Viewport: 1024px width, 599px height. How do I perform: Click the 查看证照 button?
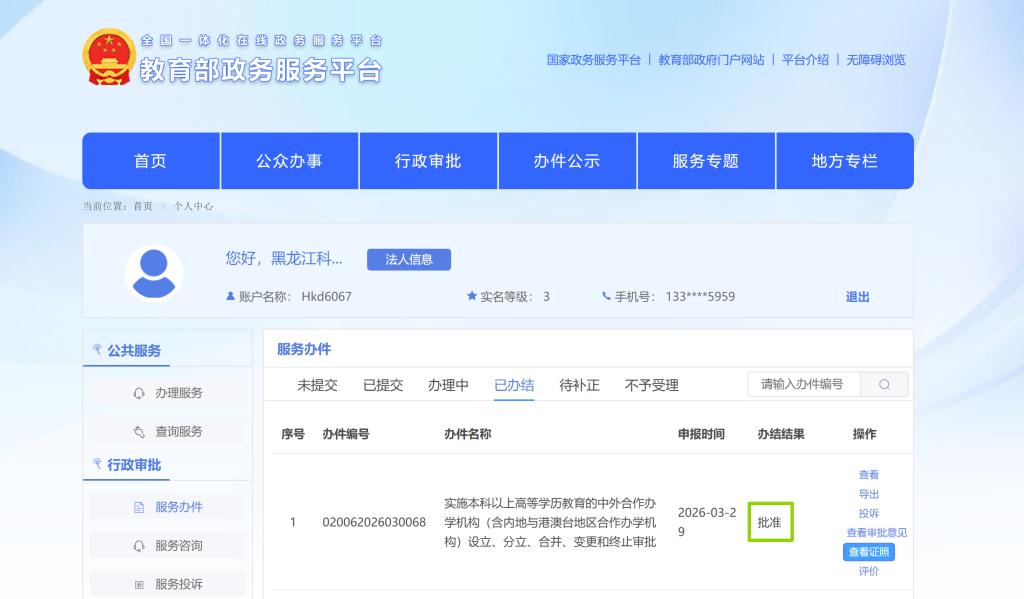click(x=869, y=552)
